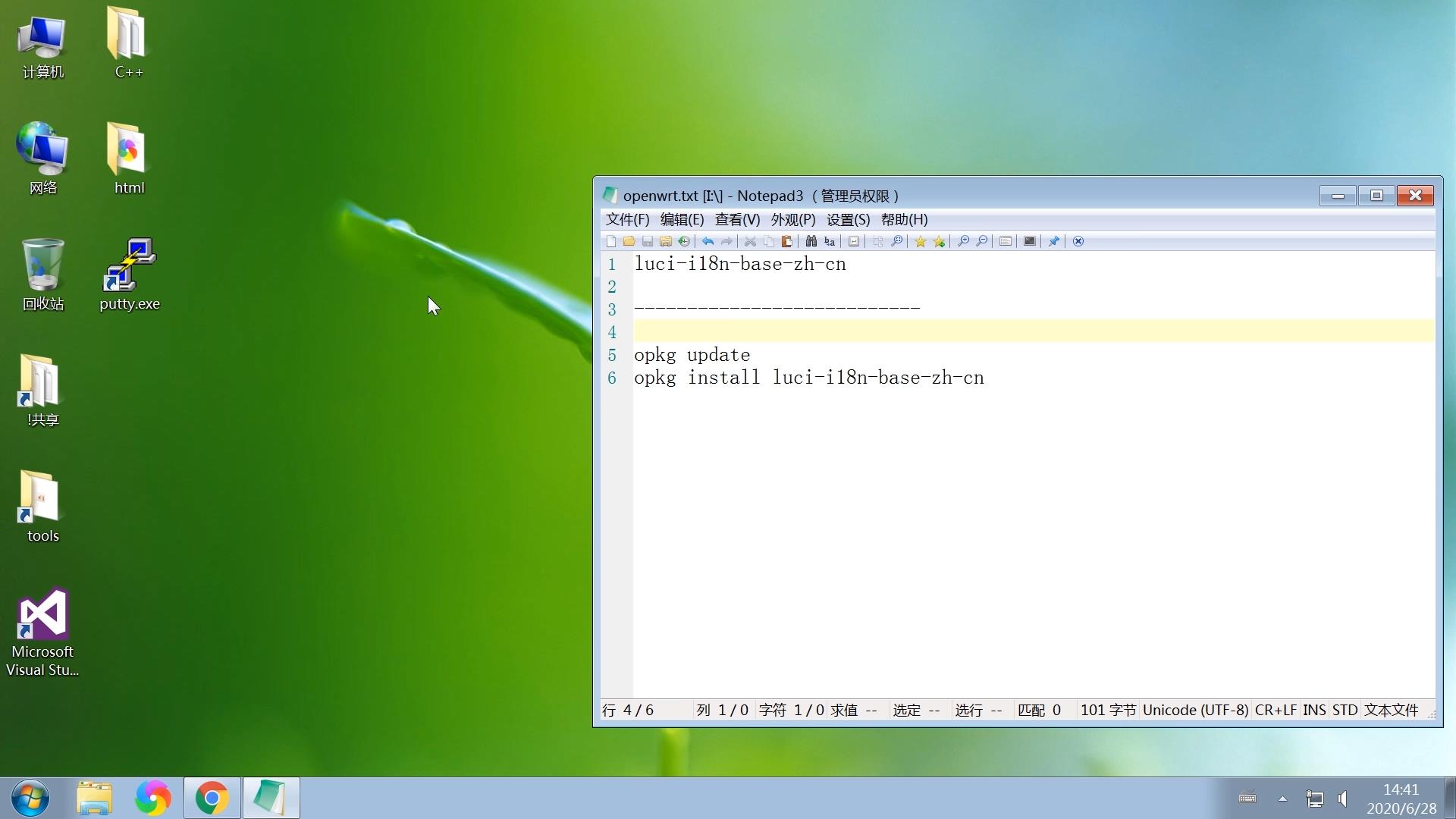This screenshot has width=1456, height=819.
Task: Click the Undo arrow in toolbar
Action: pyautogui.click(x=708, y=241)
